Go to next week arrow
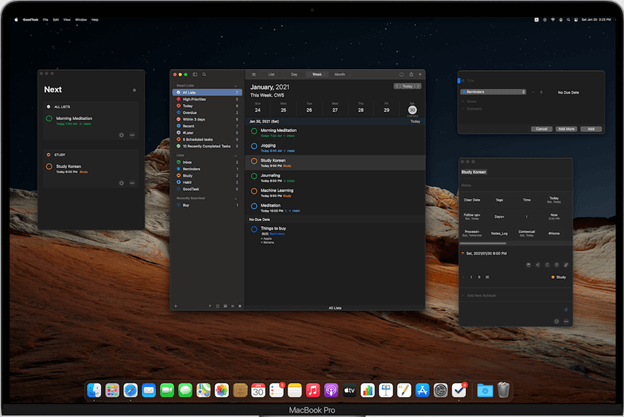This screenshot has height=417, width=624. 418,86
